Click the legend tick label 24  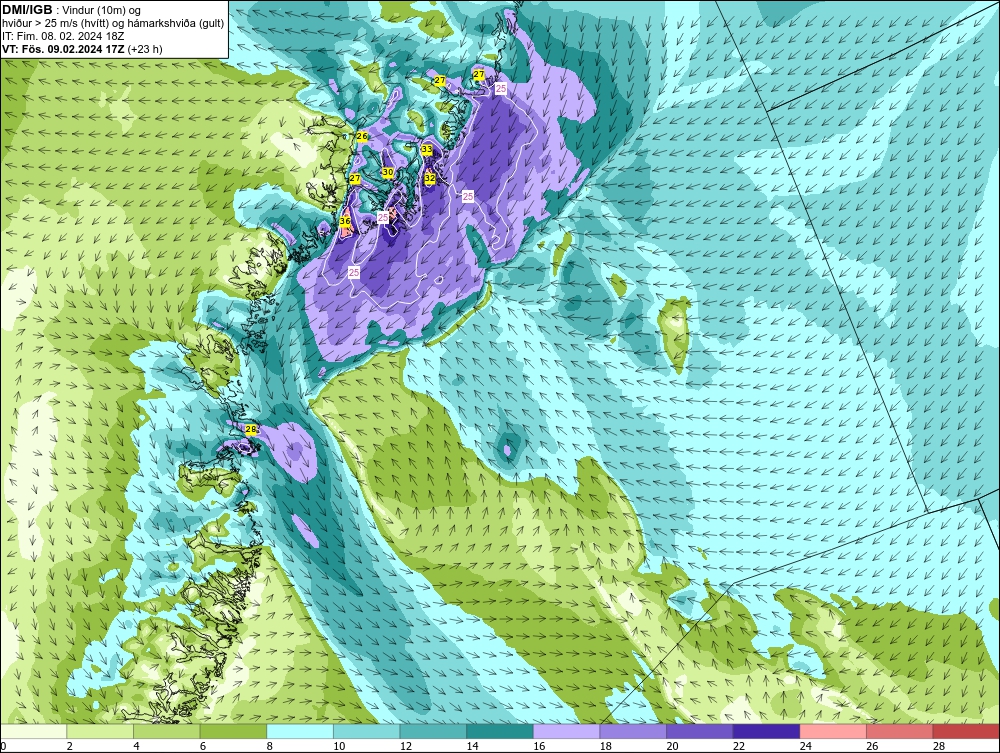(x=805, y=746)
